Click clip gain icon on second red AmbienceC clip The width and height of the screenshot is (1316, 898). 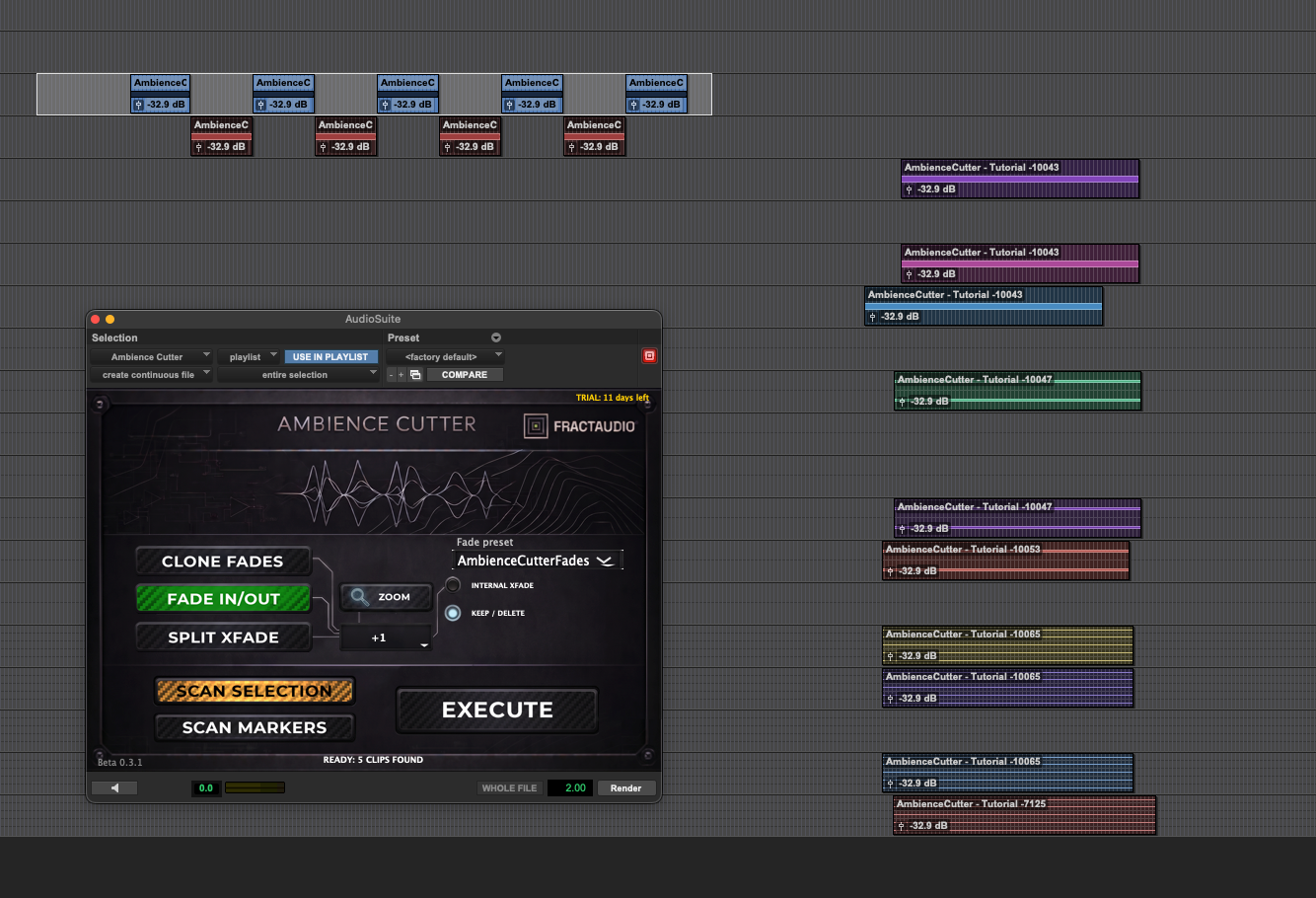323,147
